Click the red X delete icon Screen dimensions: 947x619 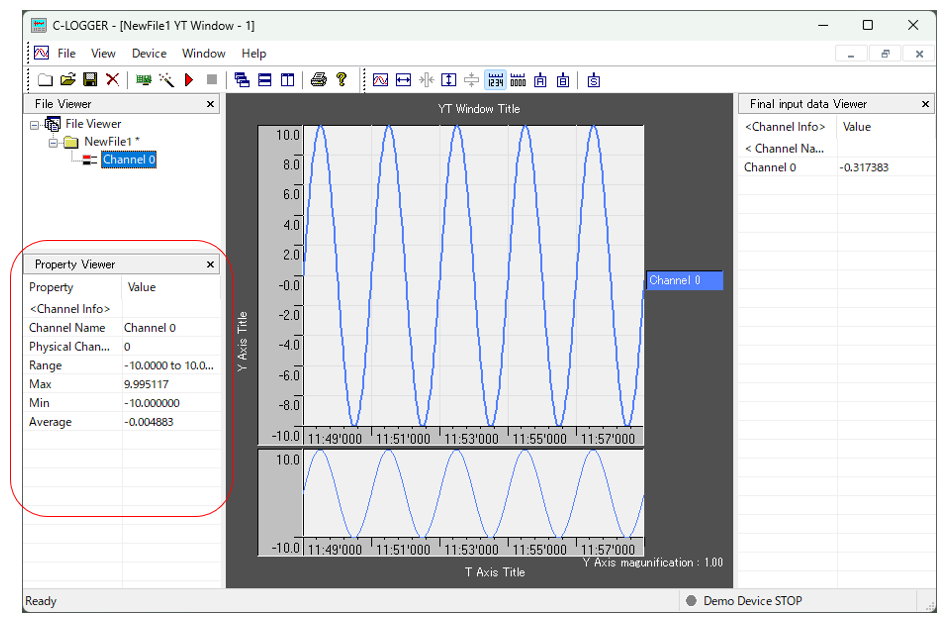113,80
